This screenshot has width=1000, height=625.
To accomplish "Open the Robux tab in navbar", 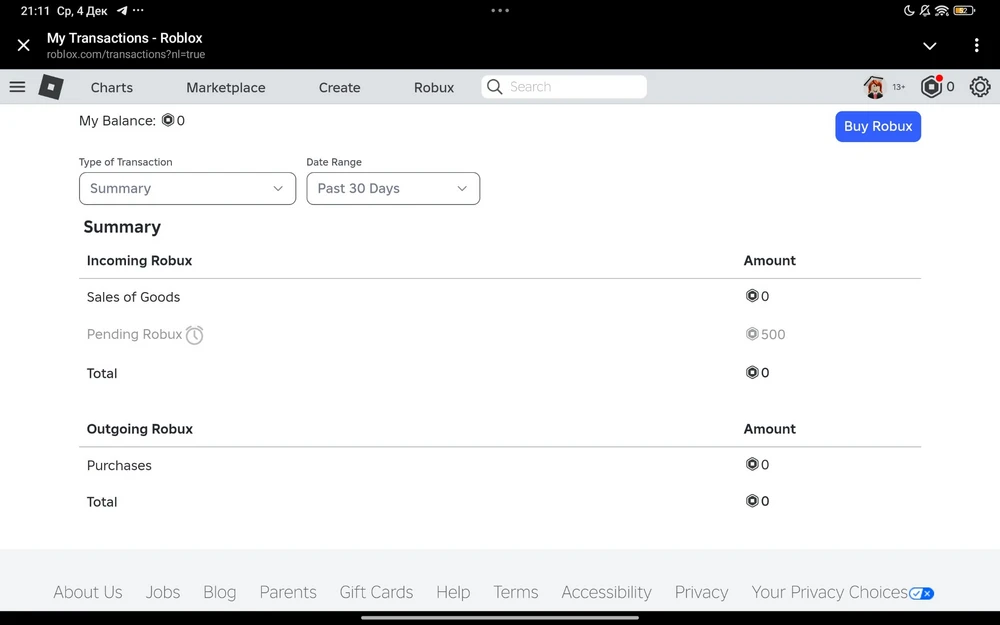I will click(434, 87).
